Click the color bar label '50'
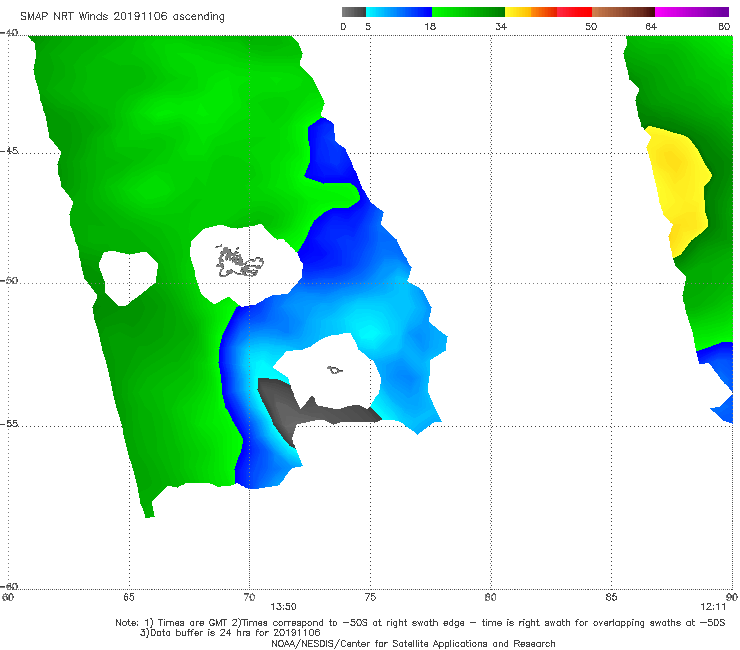The height and width of the screenshot is (650, 740). (x=591, y=26)
